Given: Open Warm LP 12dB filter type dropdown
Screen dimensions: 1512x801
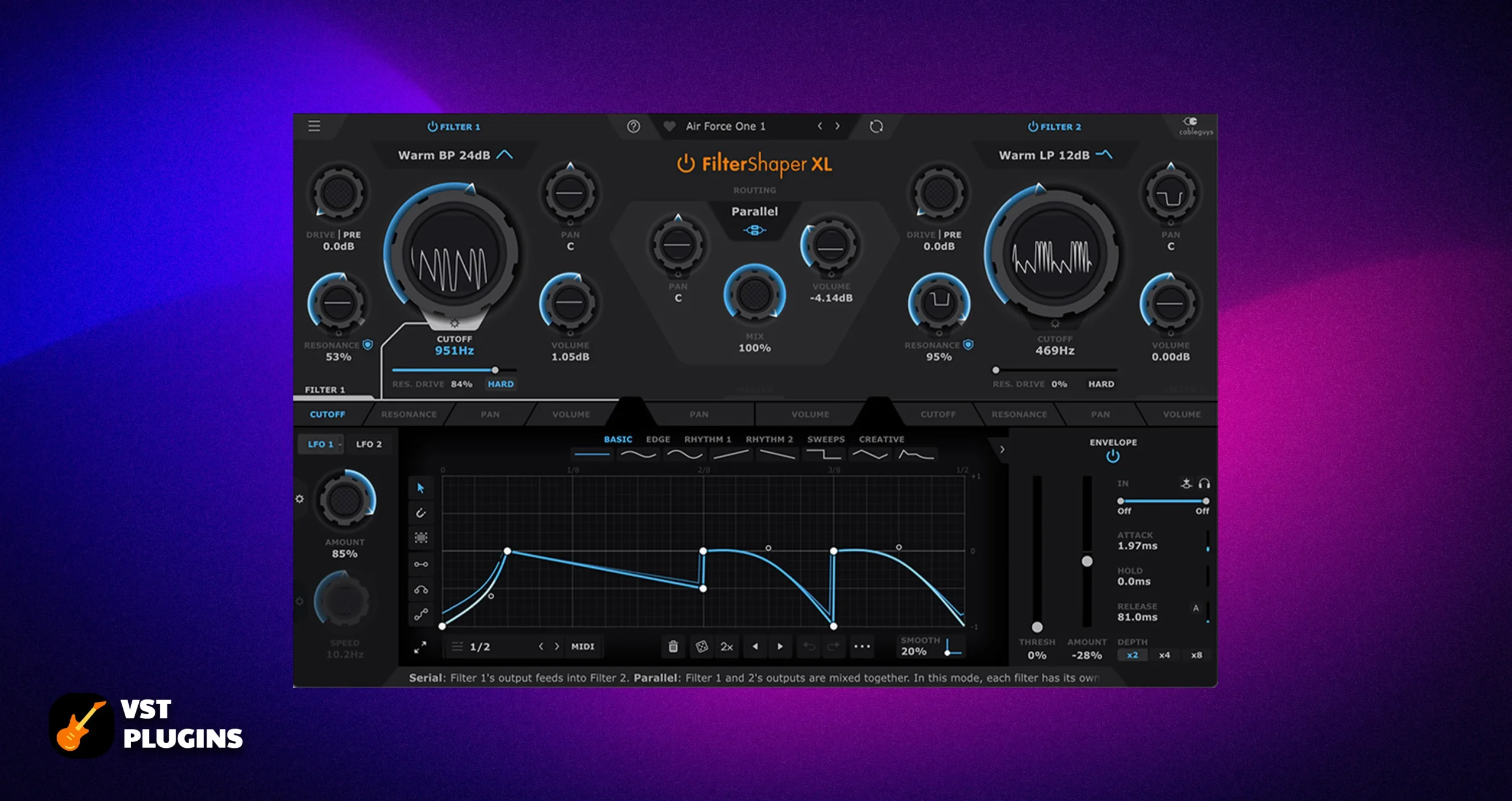Looking at the screenshot, I should coord(1055,155).
